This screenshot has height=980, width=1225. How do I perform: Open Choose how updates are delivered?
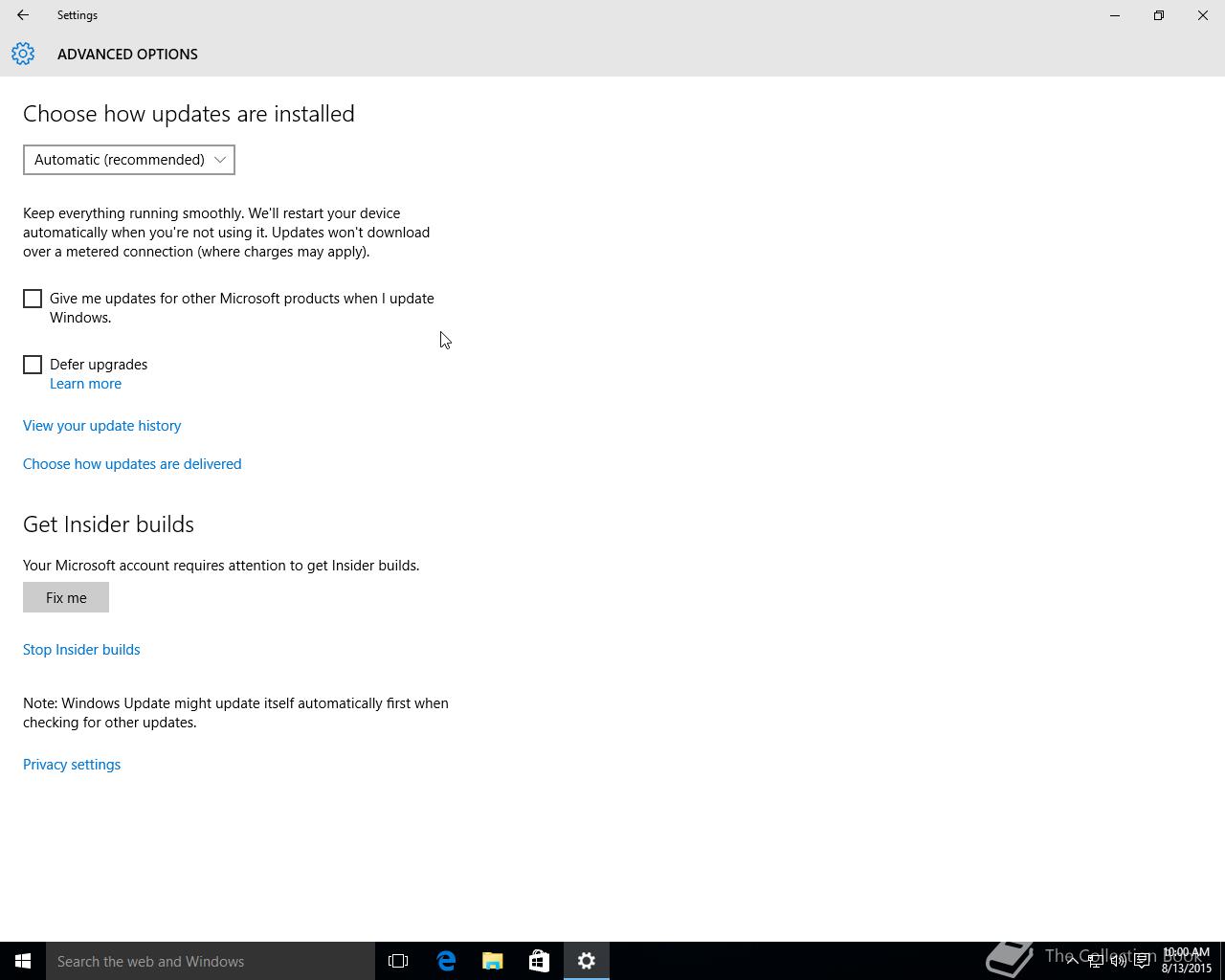132,464
